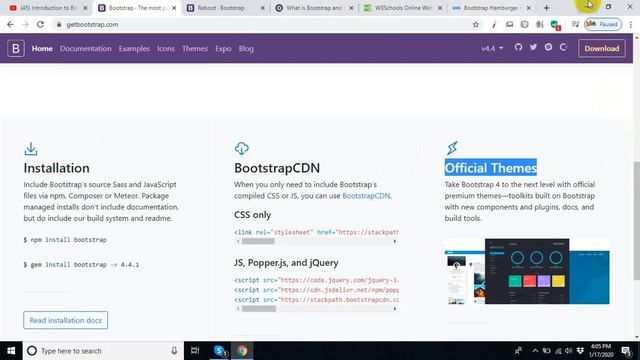Viewport: 640px width, 360px height.
Task: Click the gem install bootstrap command
Action: [81, 264]
